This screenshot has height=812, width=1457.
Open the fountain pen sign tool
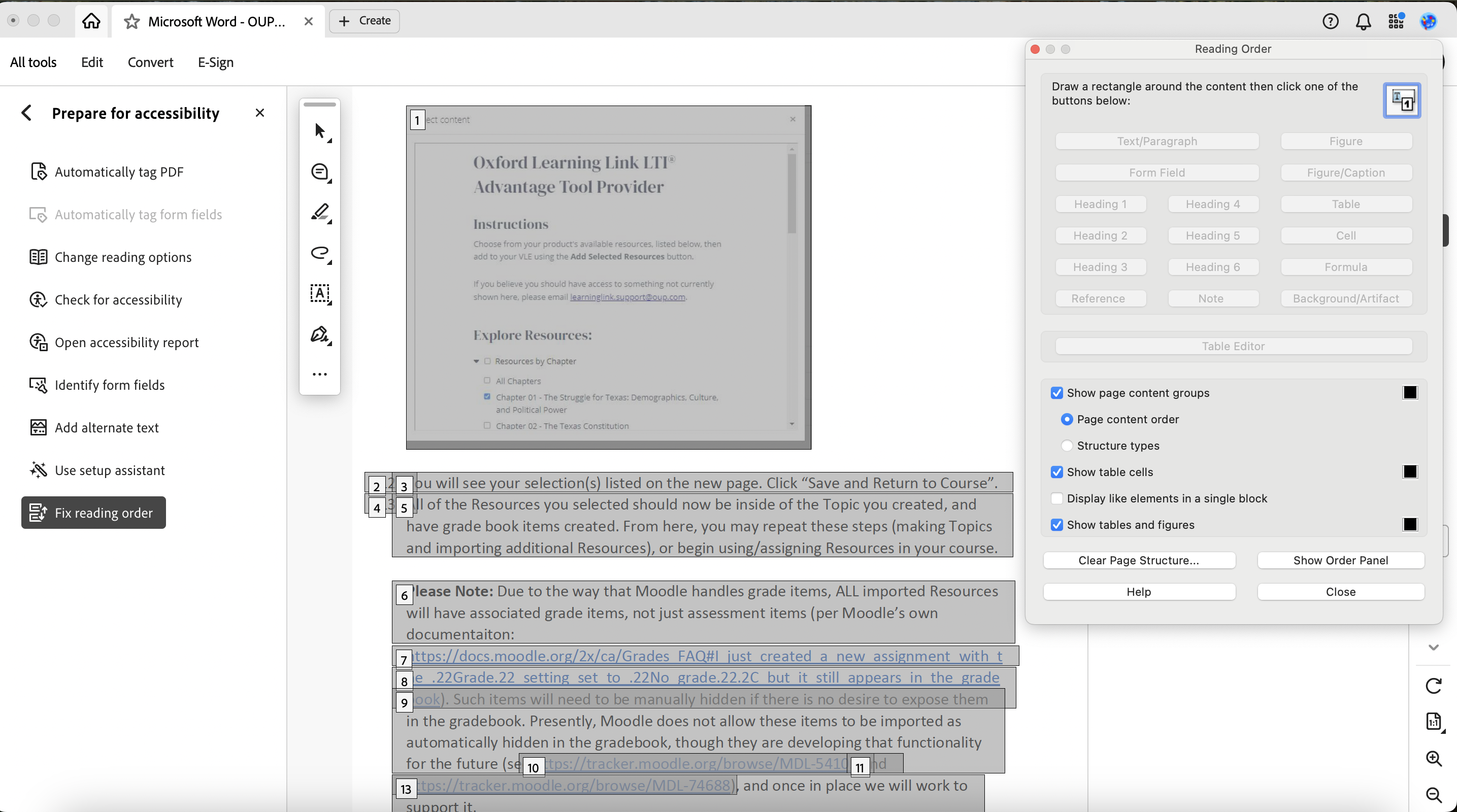pos(319,334)
